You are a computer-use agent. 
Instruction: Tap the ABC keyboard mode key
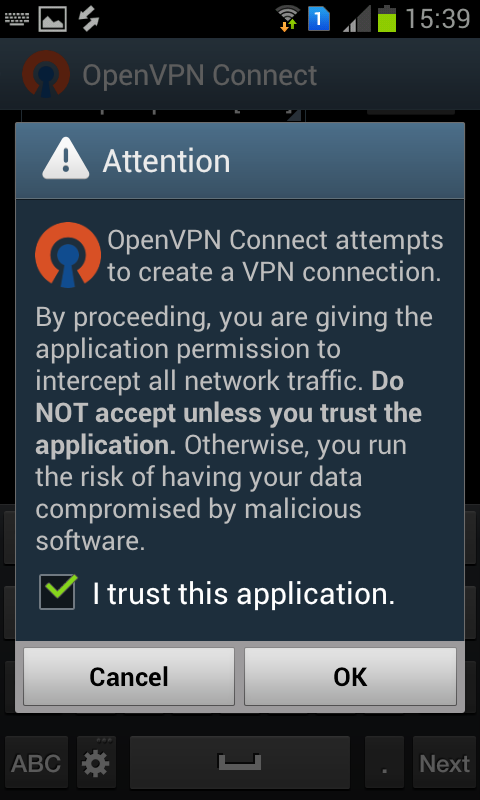click(36, 762)
